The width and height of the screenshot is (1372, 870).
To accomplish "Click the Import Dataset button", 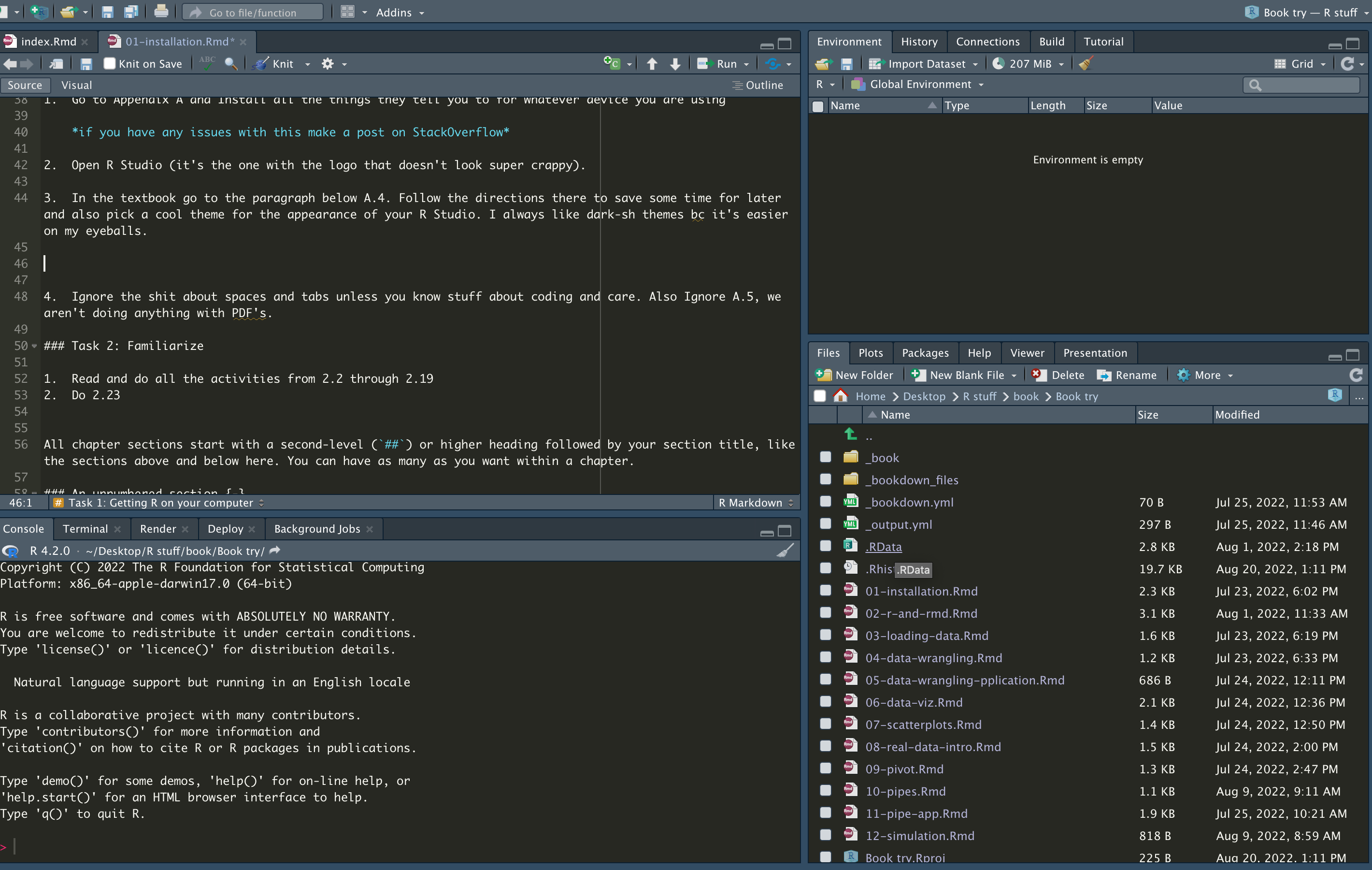I will (x=926, y=64).
